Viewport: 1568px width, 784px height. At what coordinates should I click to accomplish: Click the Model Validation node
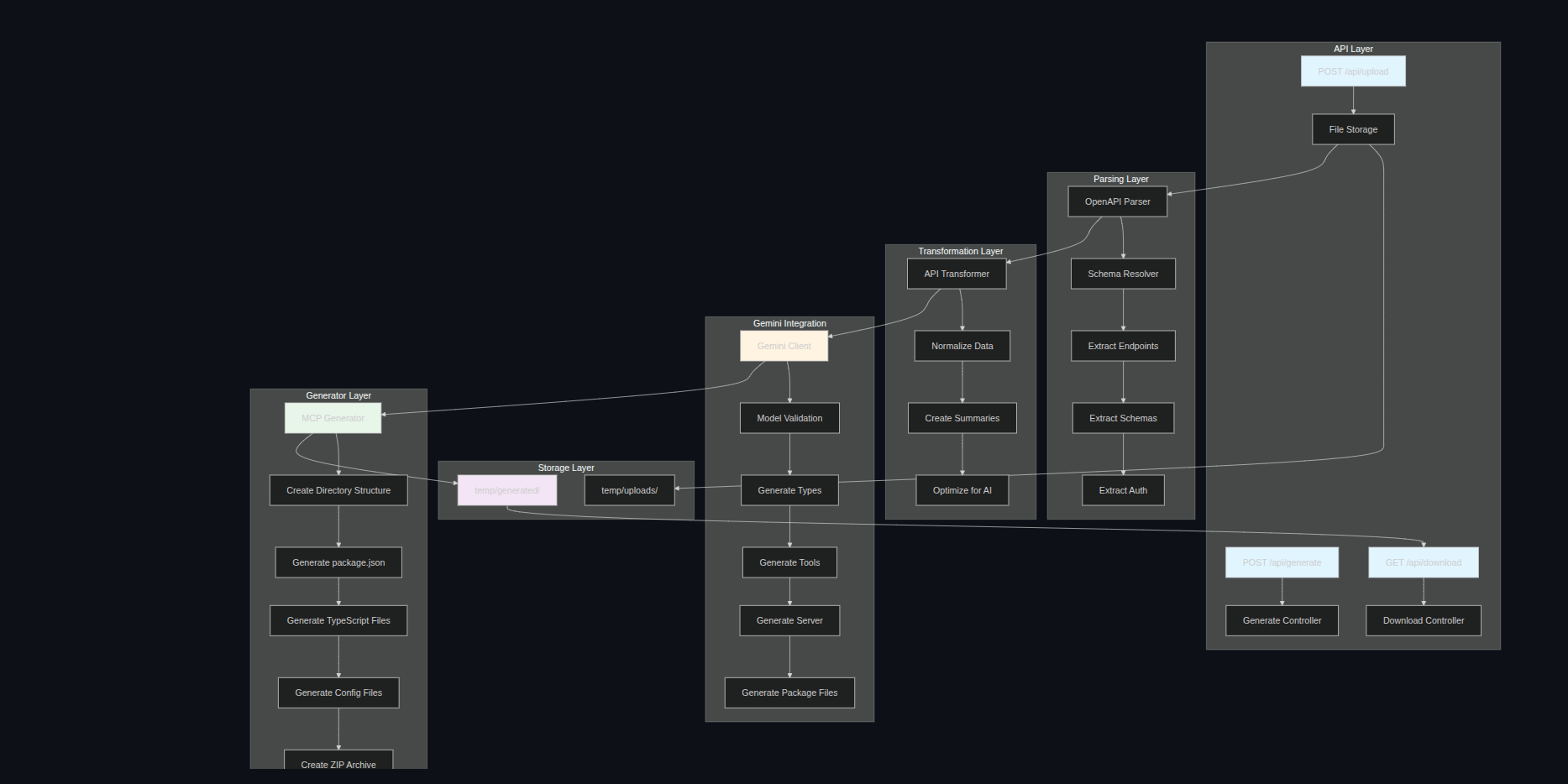click(789, 418)
